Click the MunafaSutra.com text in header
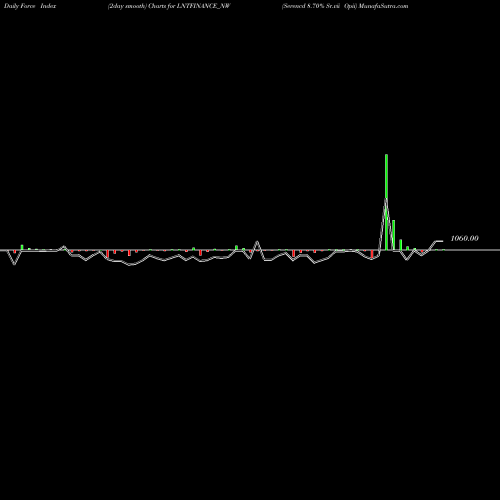 383,6
